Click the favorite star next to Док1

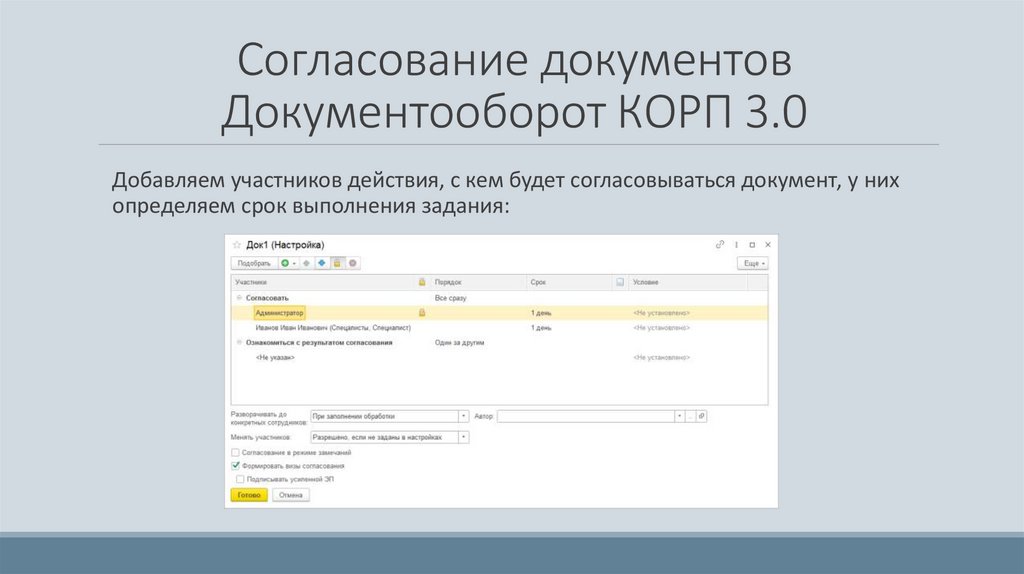tap(237, 245)
